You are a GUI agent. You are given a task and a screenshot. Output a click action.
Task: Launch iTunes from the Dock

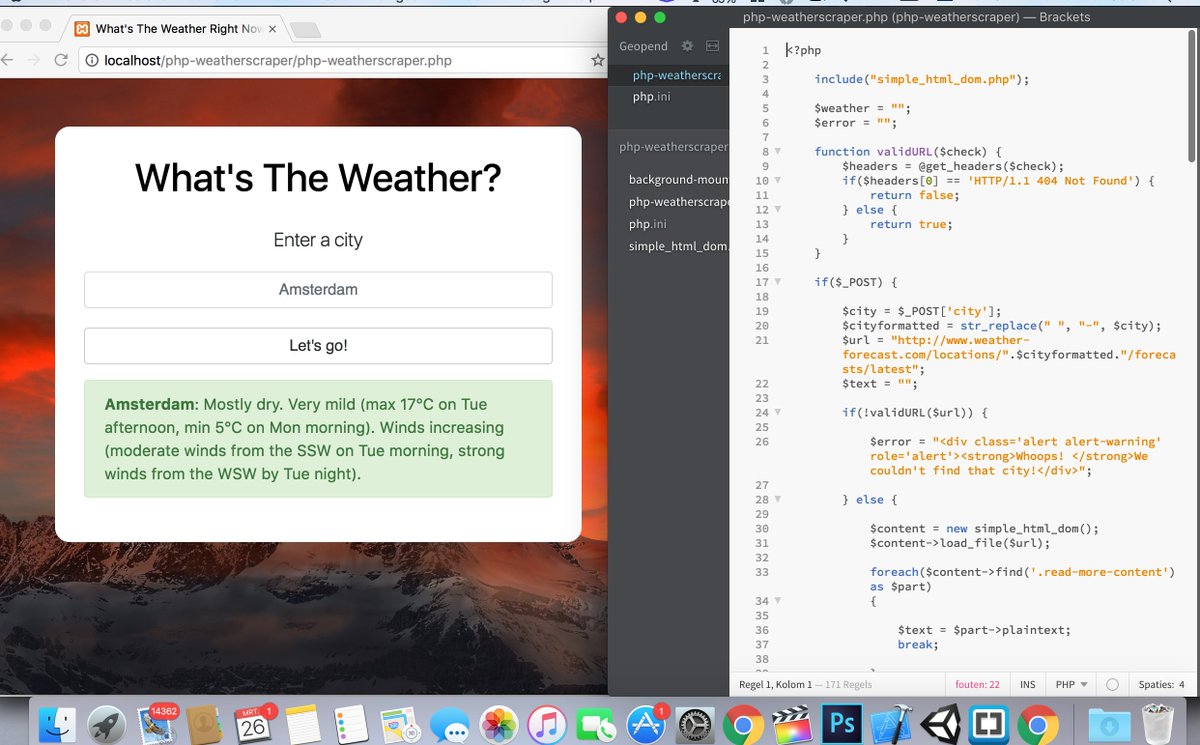[x=547, y=724]
